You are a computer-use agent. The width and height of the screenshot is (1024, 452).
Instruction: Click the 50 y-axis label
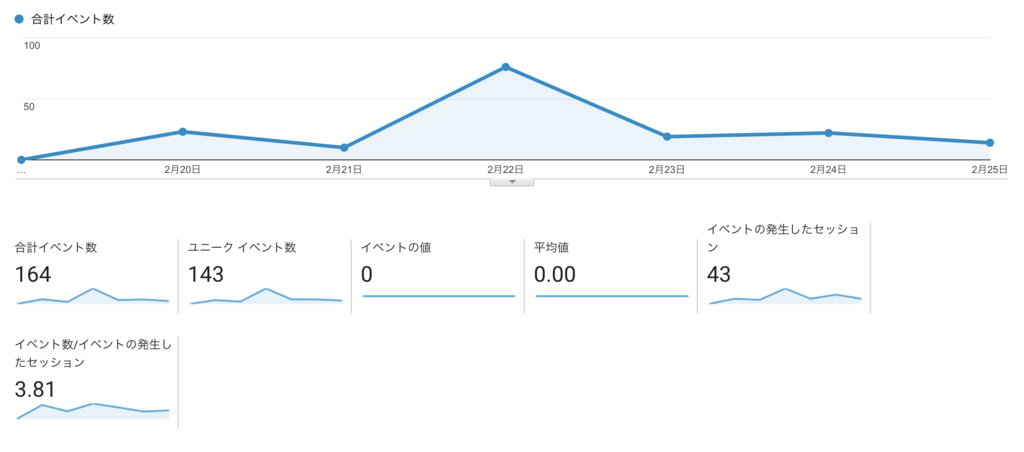pyautogui.click(x=29, y=106)
